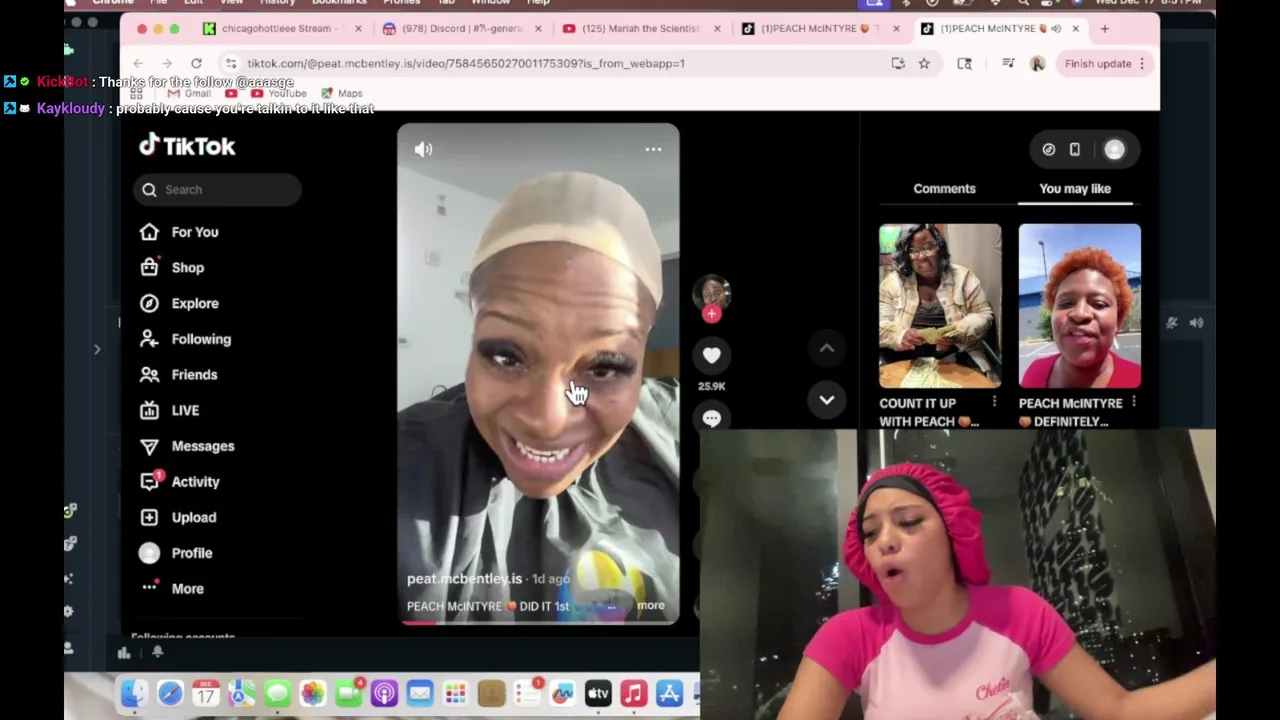Launch Safari from the Dock

click(x=170, y=693)
